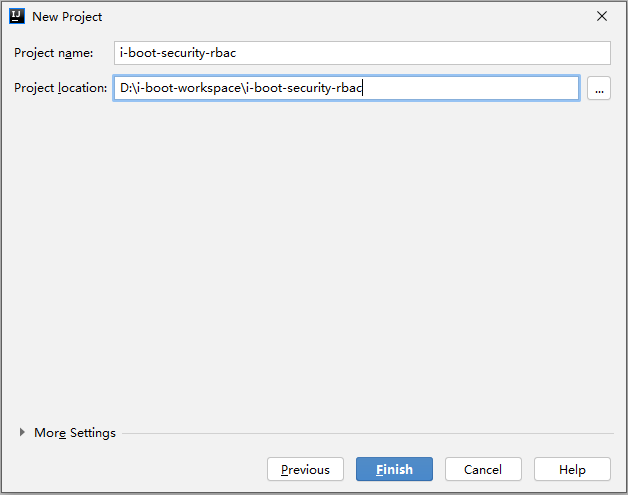
Task: Go back with the Previous button
Action: coord(305,469)
